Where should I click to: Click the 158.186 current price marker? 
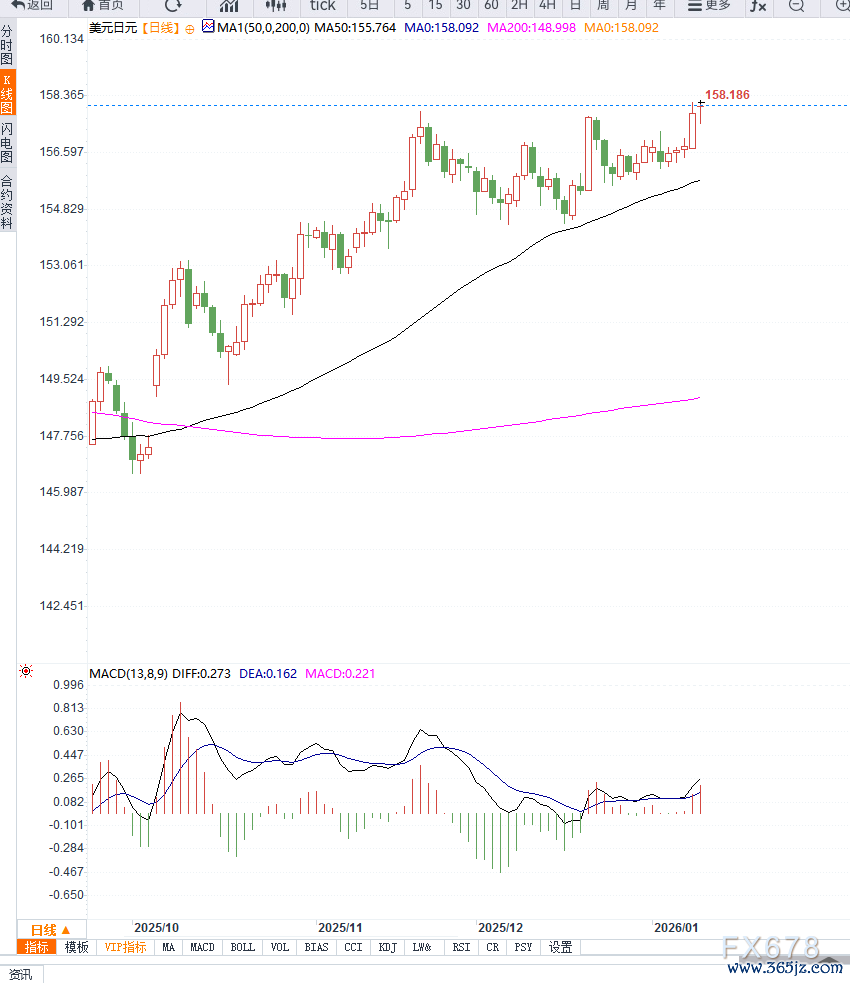coord(727,95)
